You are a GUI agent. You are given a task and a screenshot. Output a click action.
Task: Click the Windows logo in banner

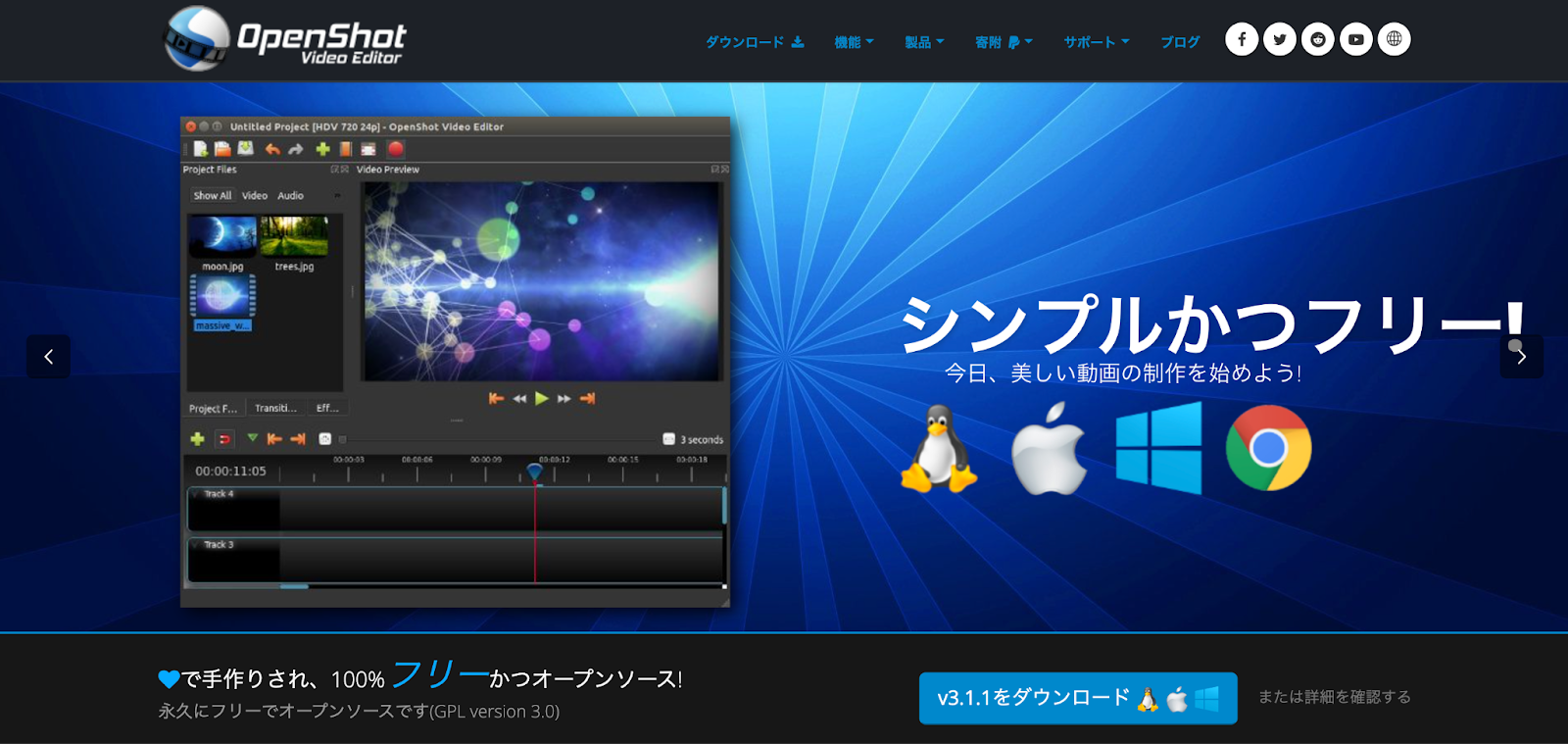click(1158, 448)
